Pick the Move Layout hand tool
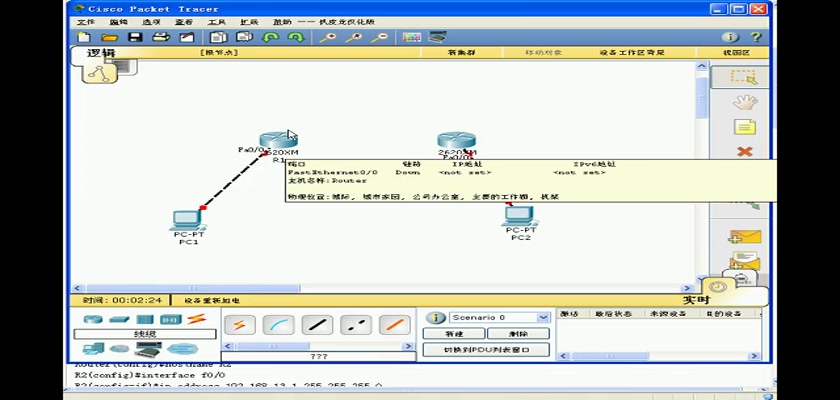840x400 pixels. pos(742,101)
